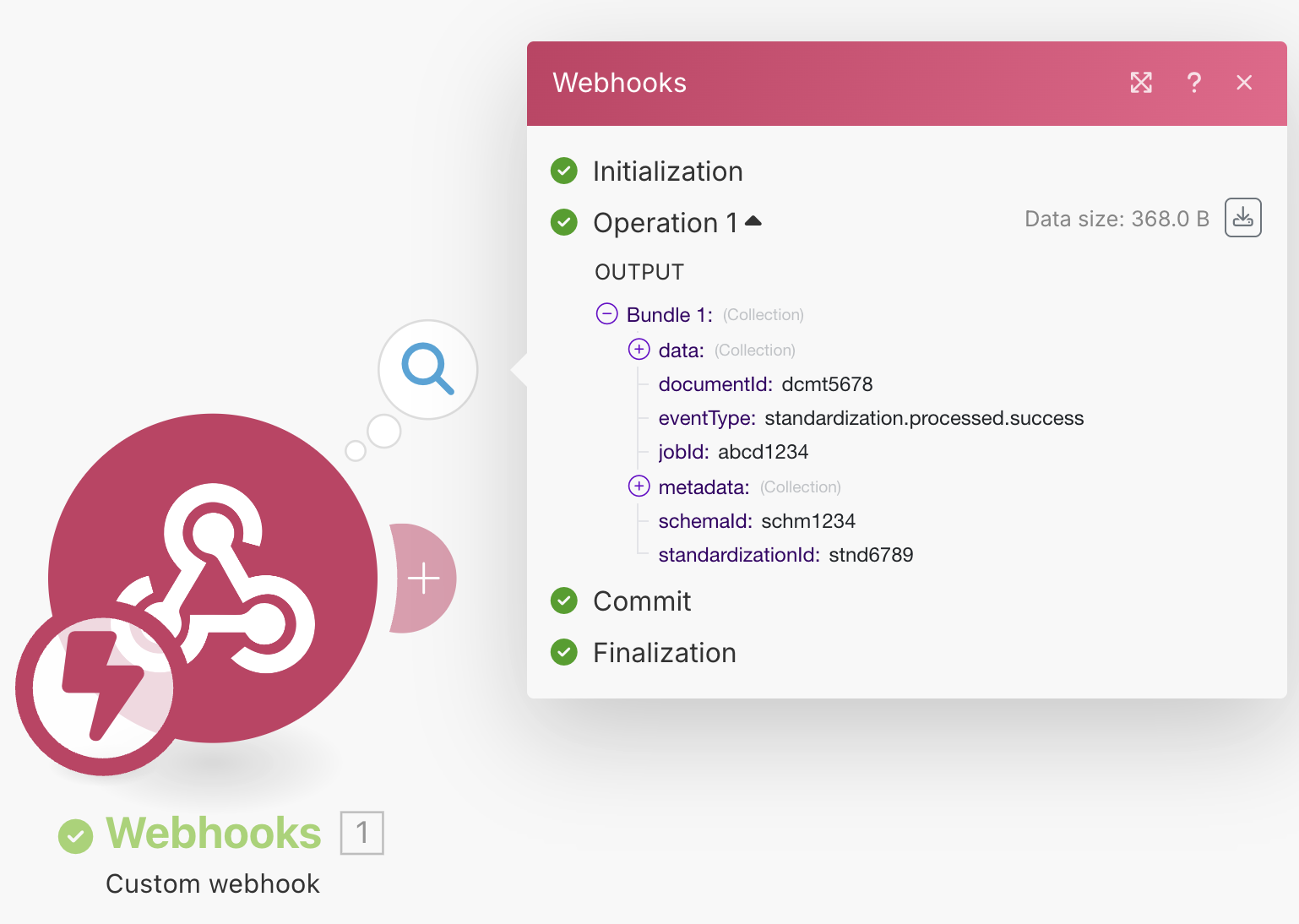This screenshot has width=1299, height=924.
Task: Click the jobId key
Action: coord(684,452)
